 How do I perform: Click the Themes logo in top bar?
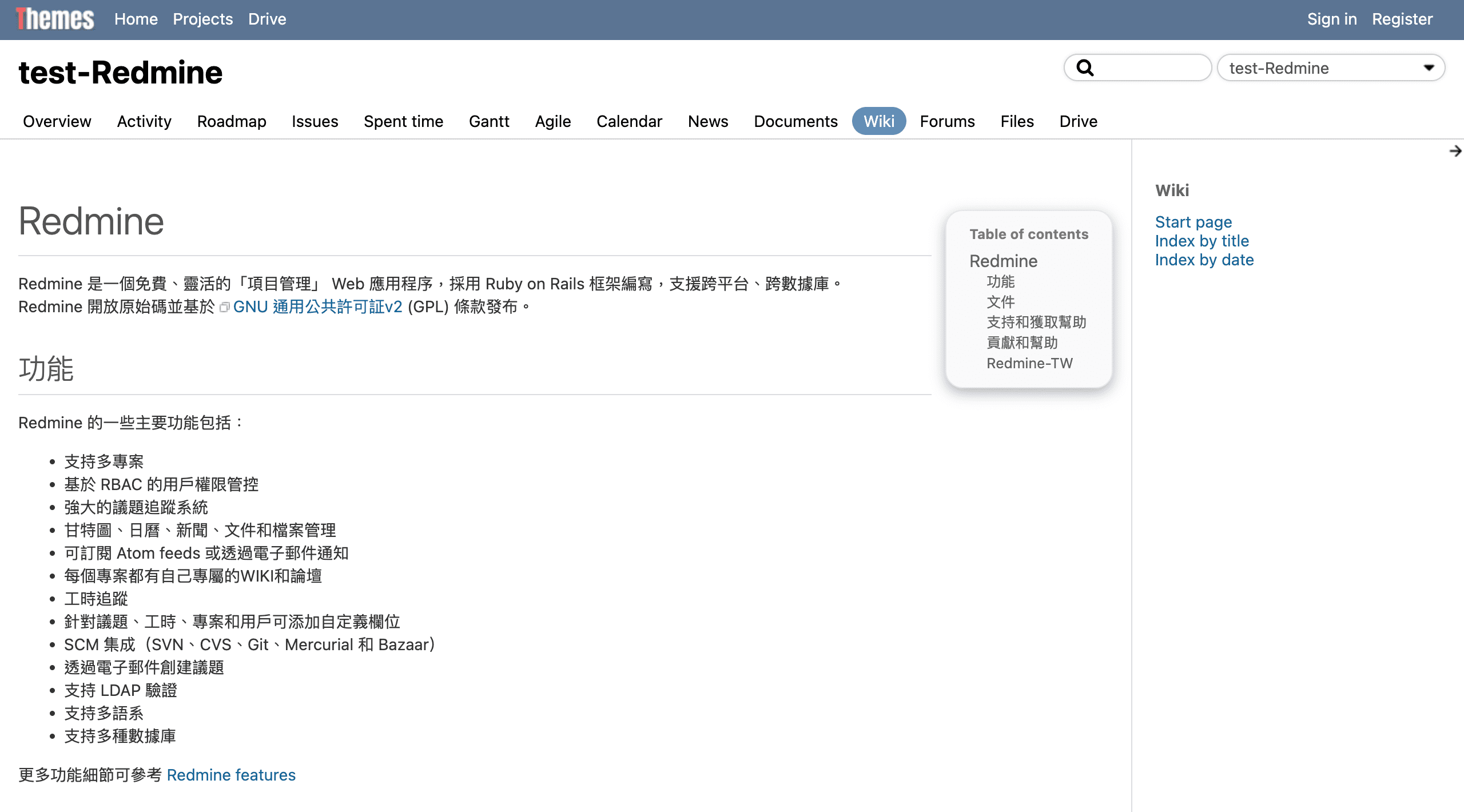(55, 19)
